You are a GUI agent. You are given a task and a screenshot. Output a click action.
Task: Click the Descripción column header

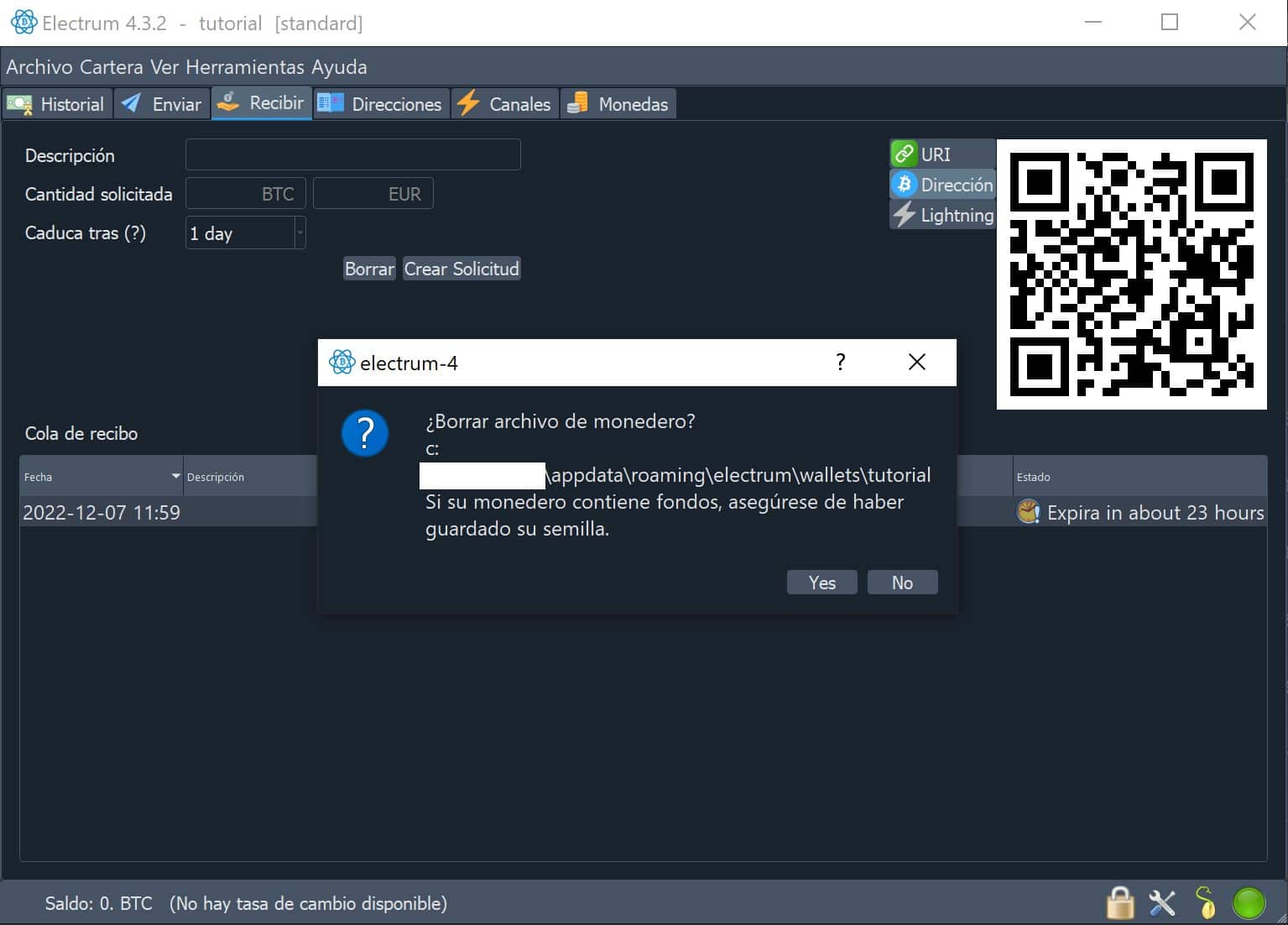point(250,476)
